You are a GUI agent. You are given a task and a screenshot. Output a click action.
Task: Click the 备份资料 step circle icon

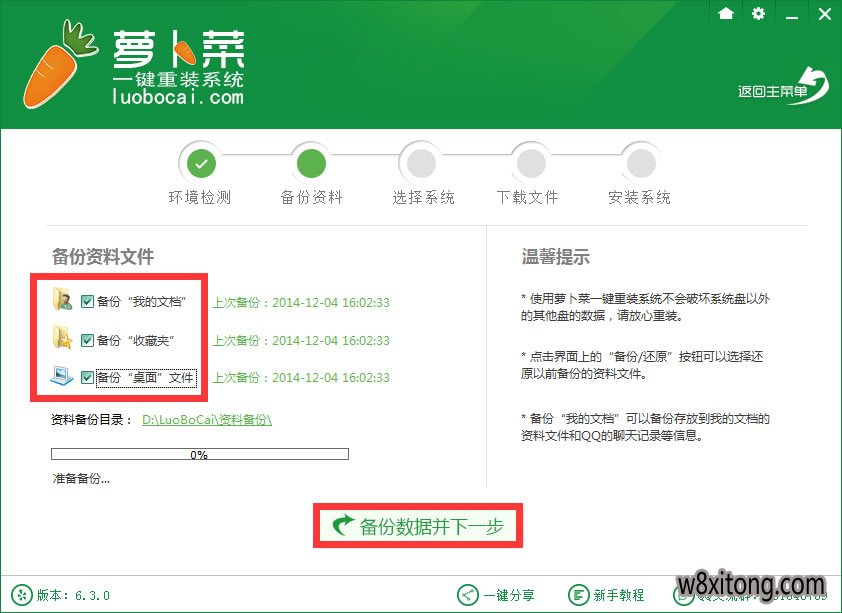click(x=310, y=161)
